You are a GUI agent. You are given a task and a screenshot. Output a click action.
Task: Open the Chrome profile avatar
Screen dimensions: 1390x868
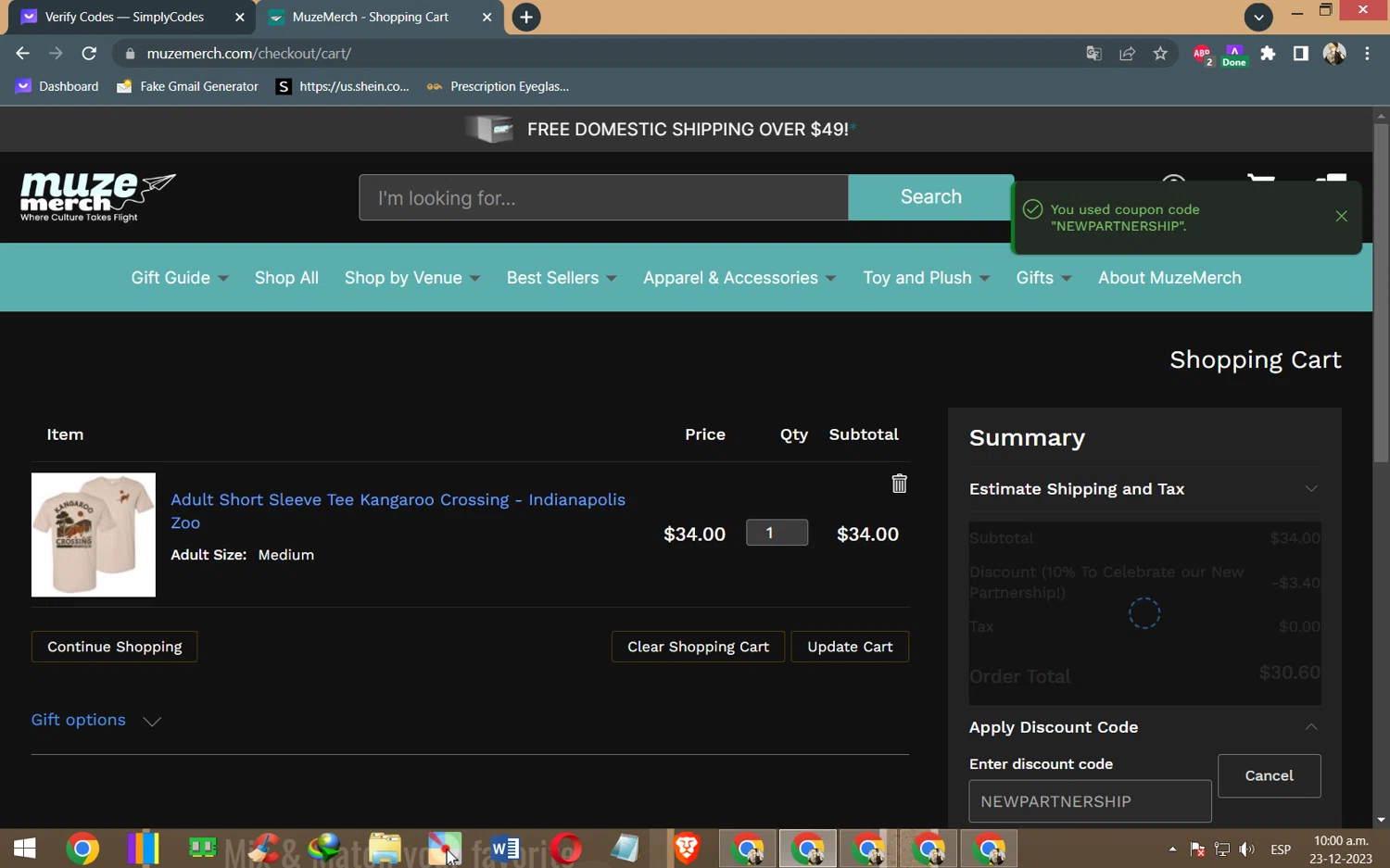click(x=1334, y=54)
